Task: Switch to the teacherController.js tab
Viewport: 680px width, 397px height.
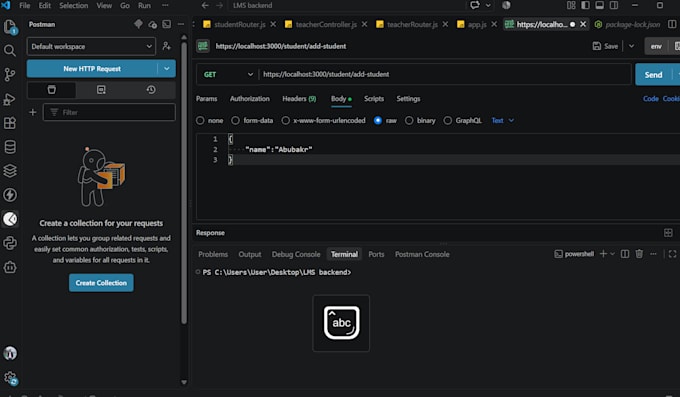Action: [326, 24]
